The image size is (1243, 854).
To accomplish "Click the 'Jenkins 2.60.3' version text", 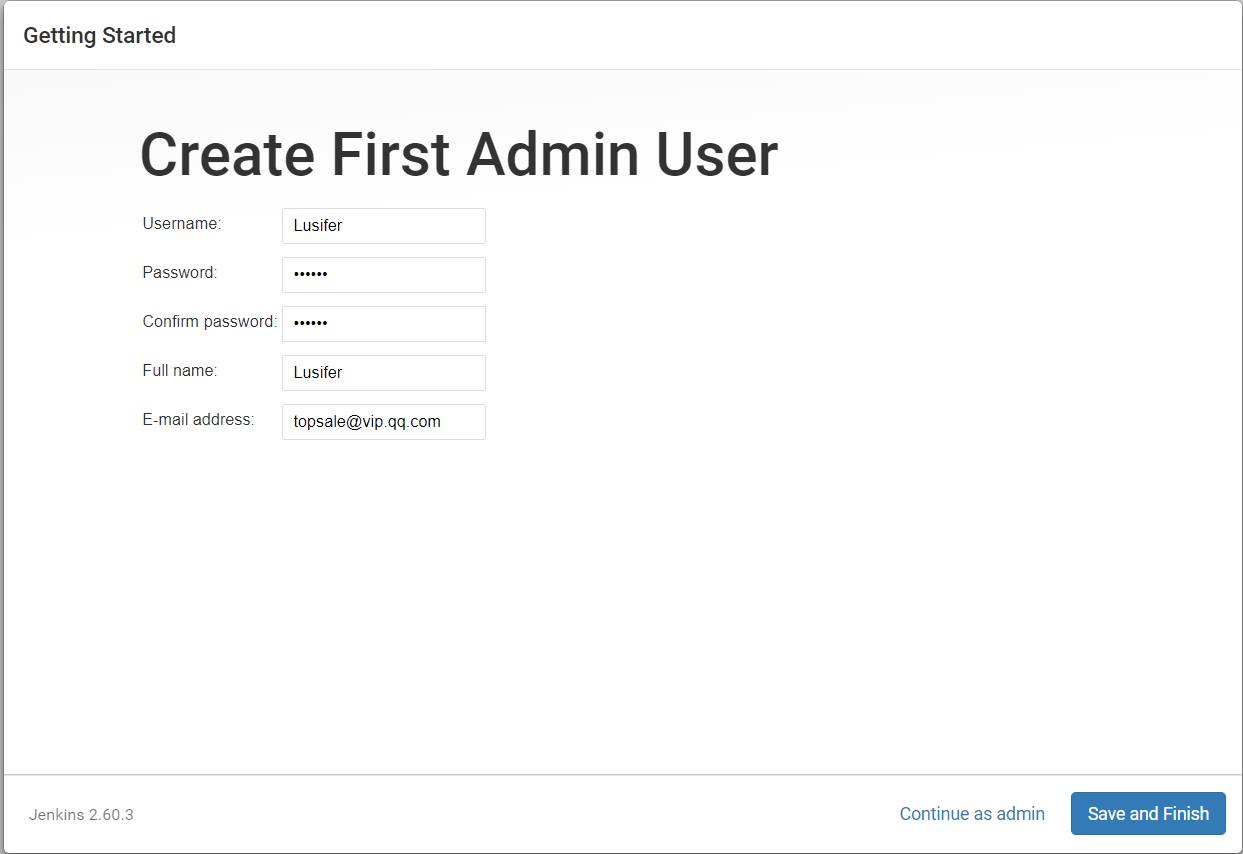I will click(x=81, y=815).
